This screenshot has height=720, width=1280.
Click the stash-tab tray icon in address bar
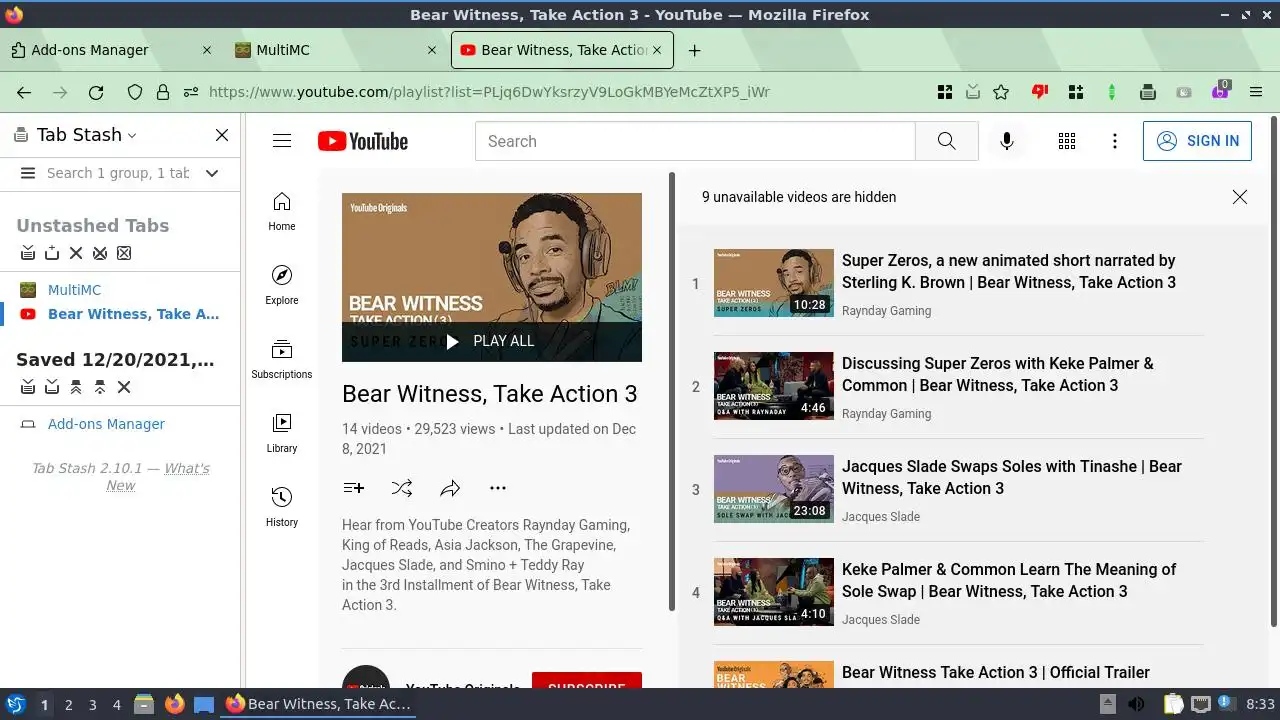(x=973, y=92)
